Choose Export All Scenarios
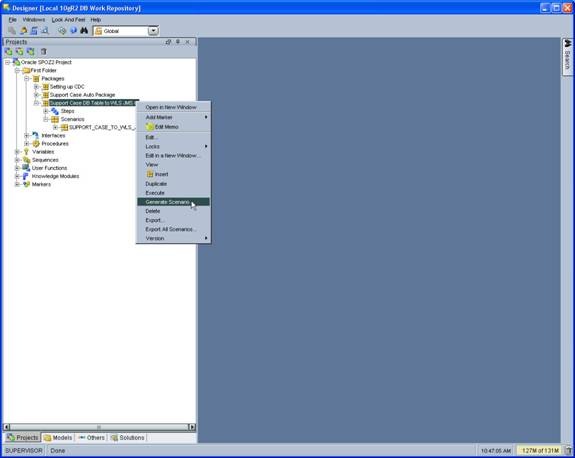The height and width of the screenshot is (458, 575). tap(173, 229)
